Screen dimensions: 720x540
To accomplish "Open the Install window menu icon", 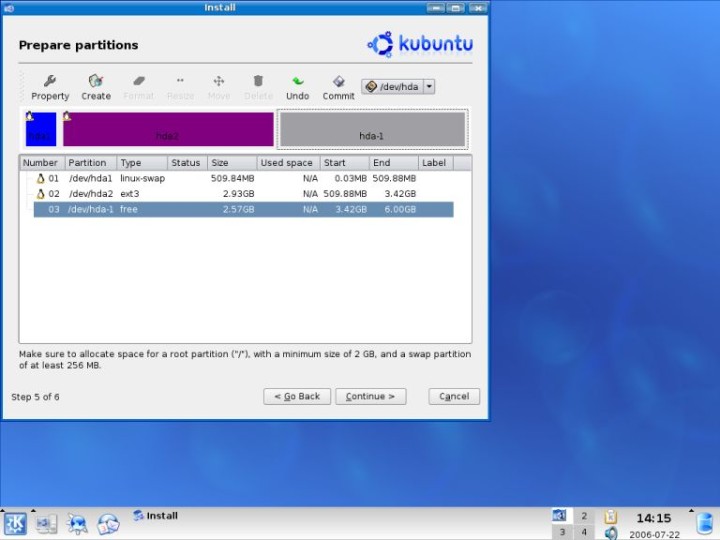I will (9, 8).
